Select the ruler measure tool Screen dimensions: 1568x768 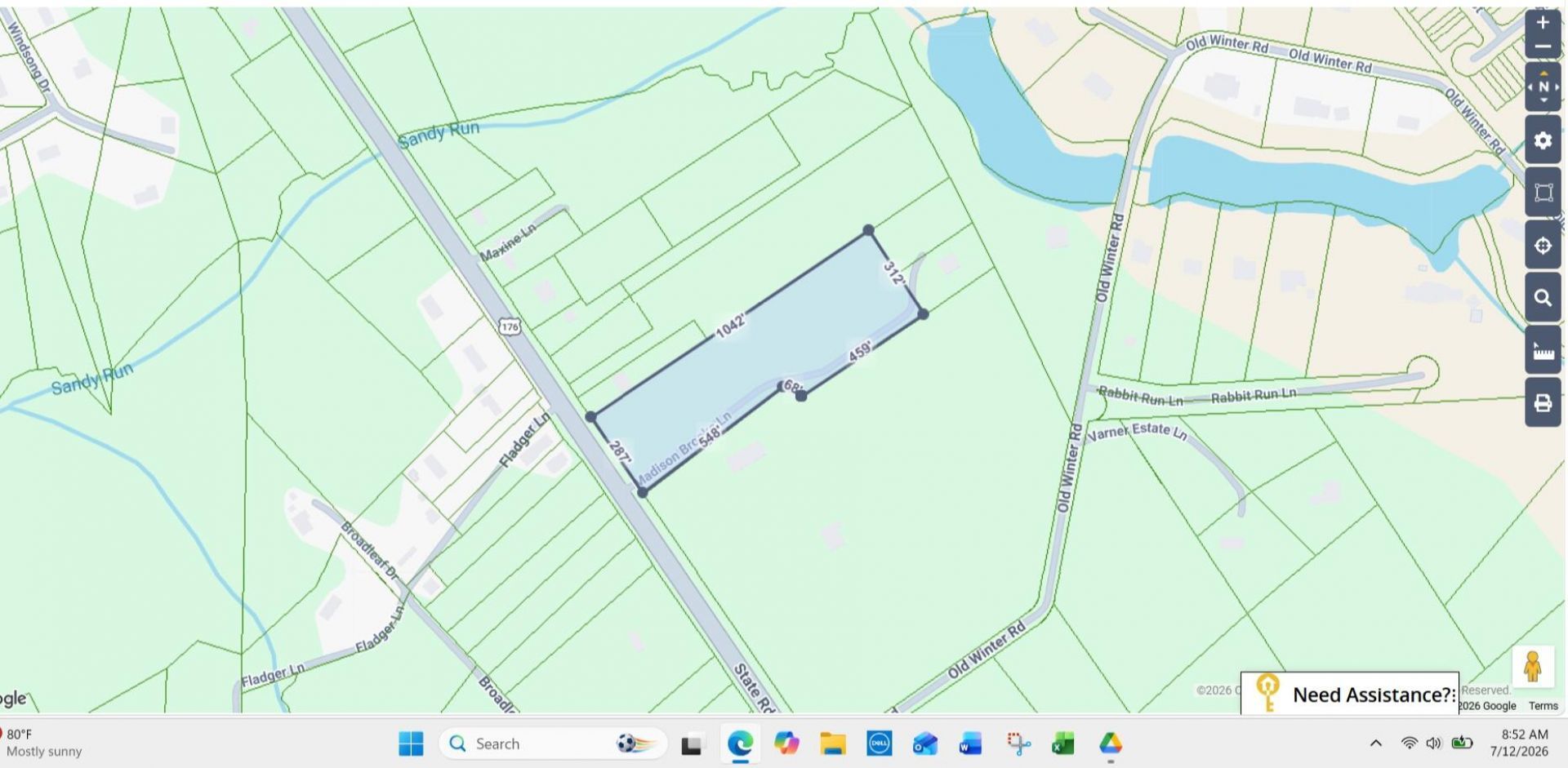click(x=1543, y=351)
